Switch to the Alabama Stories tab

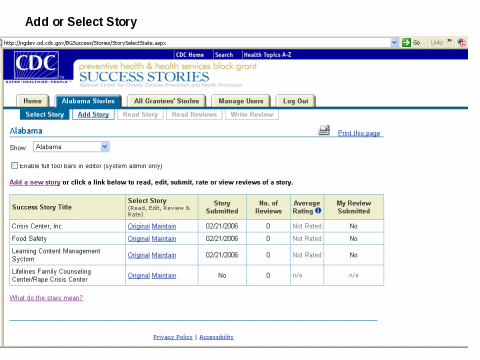click(x=88, y=101)
